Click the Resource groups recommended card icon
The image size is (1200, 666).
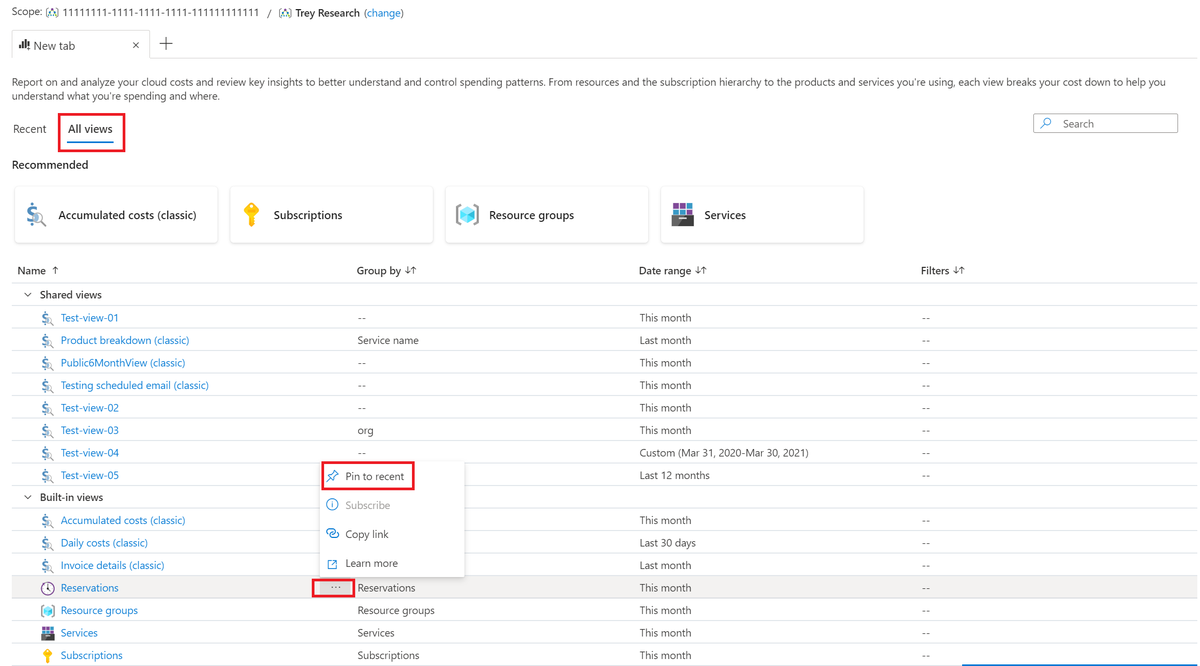(x=467, y=214)
